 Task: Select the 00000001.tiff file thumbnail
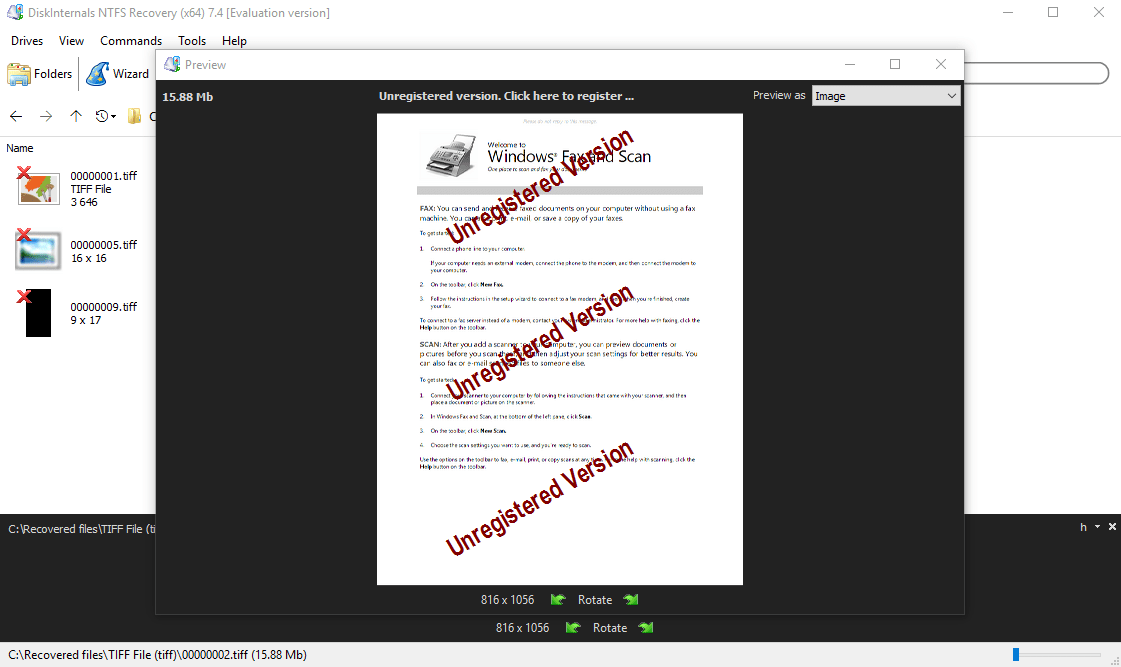[40, 188]
